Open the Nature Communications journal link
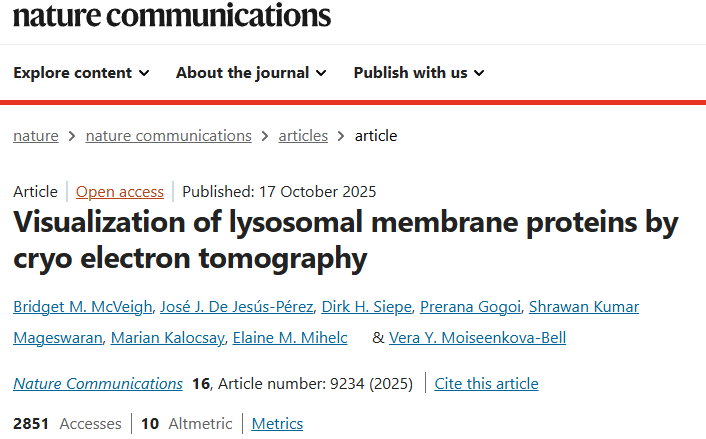This screenshot has width=706, height=439. 98,384
